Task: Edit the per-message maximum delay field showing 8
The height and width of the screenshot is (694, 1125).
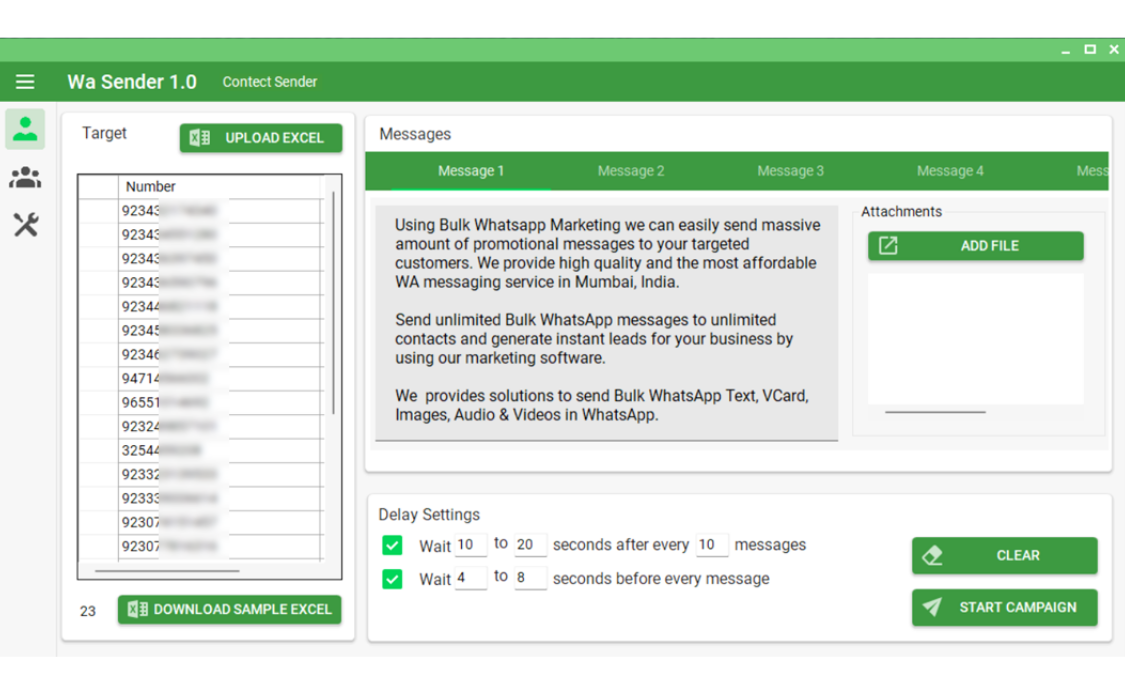Action: coord(530,578)
